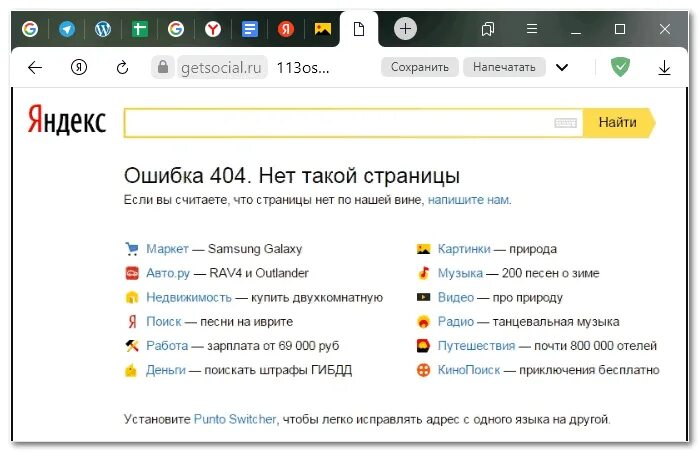
Task: Click the Авто.ру red icon
Action: [x=132, y=273]
